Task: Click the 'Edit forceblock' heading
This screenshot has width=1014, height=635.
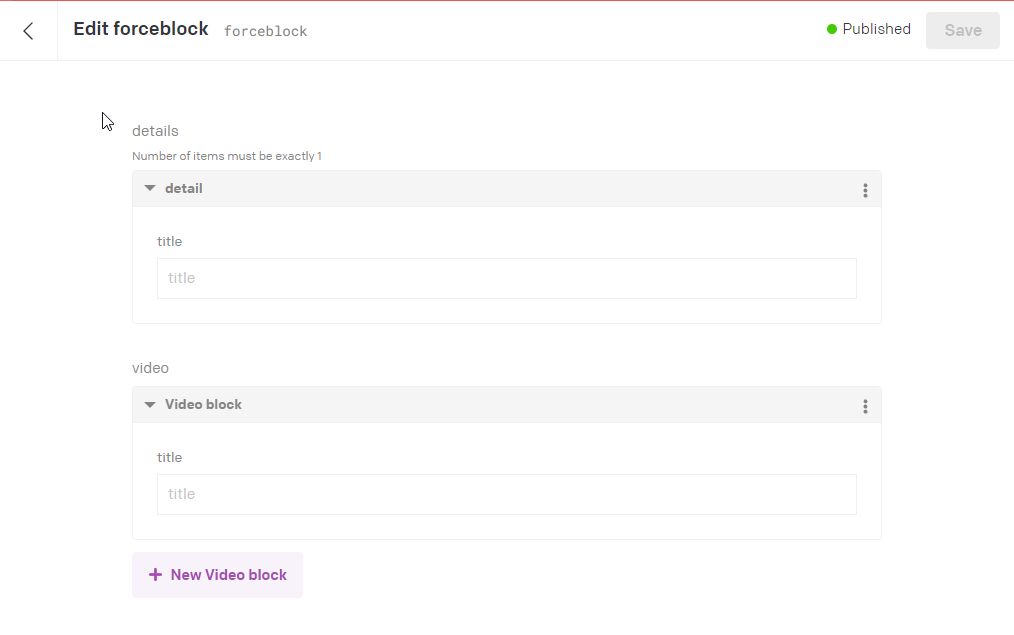Action: pos(140,29)
